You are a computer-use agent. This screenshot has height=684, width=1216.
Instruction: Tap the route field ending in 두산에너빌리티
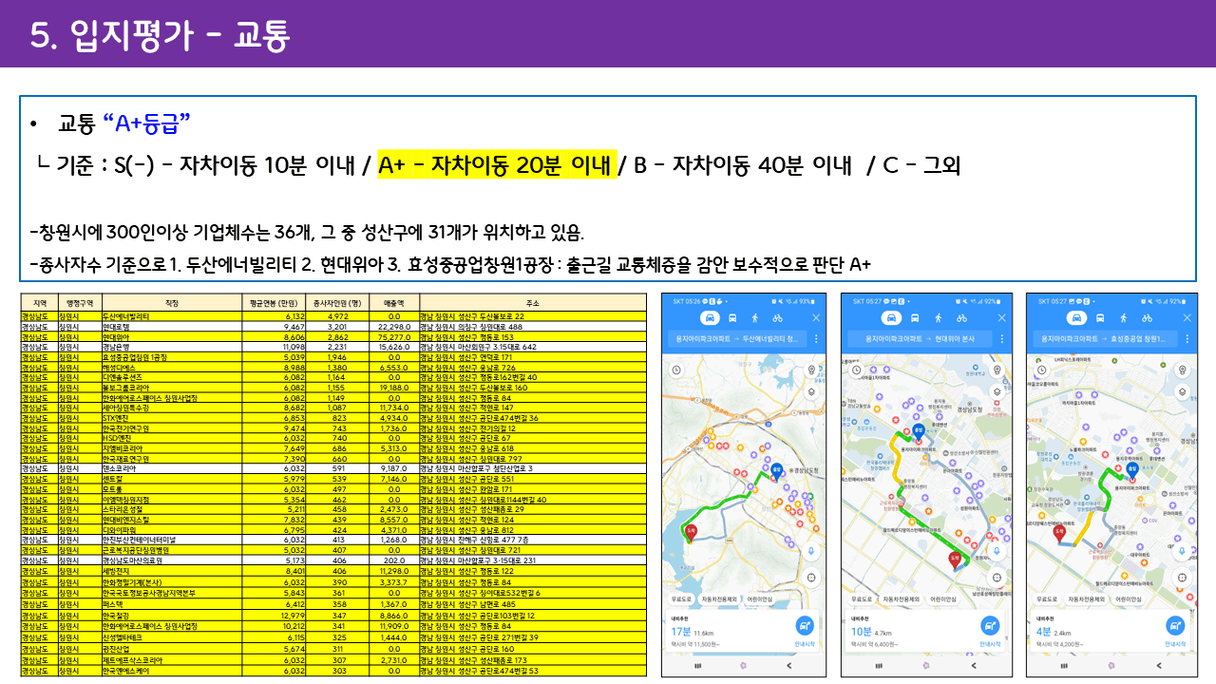pos(738,339)
